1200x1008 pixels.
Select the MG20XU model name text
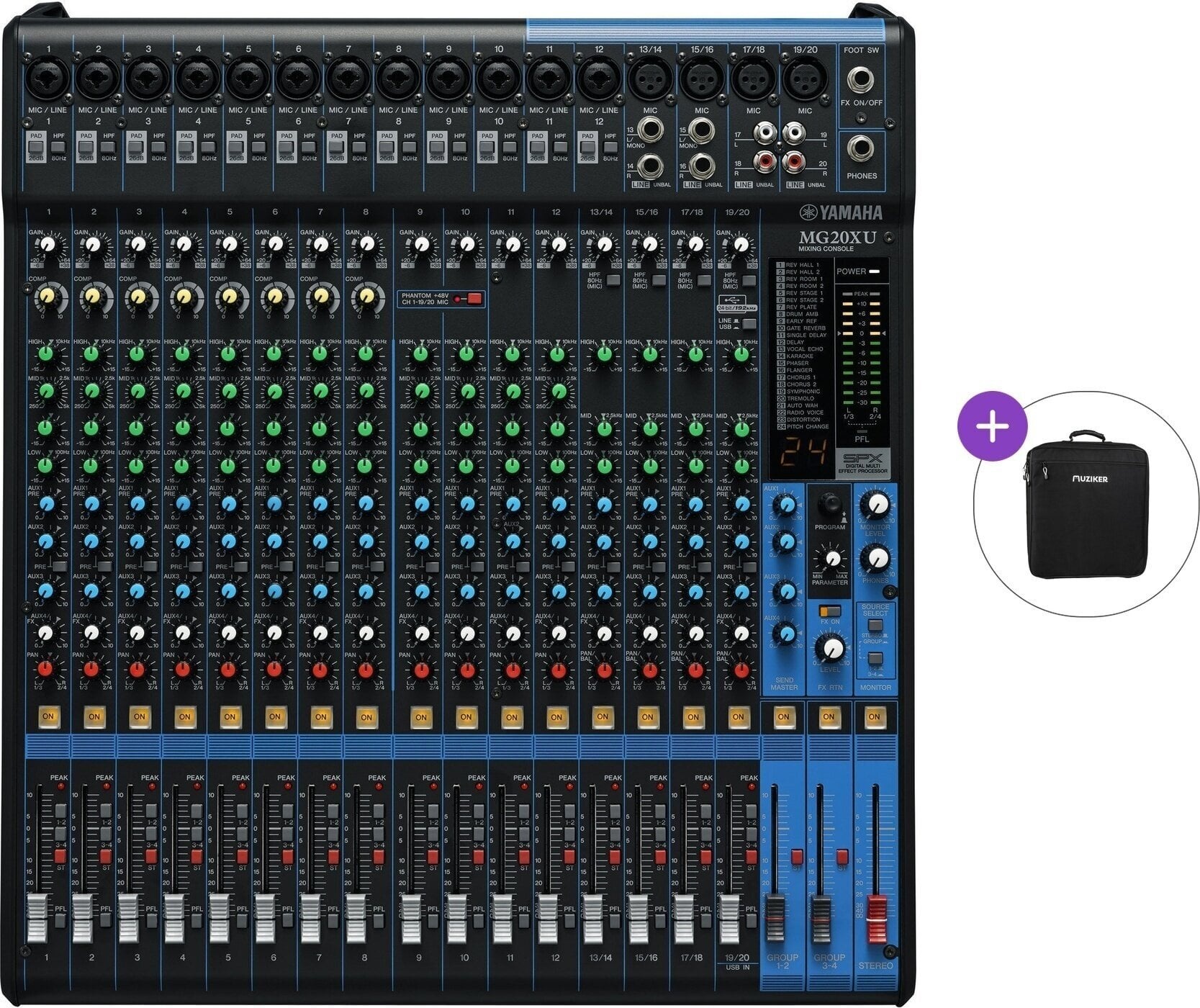coord(836,238)
